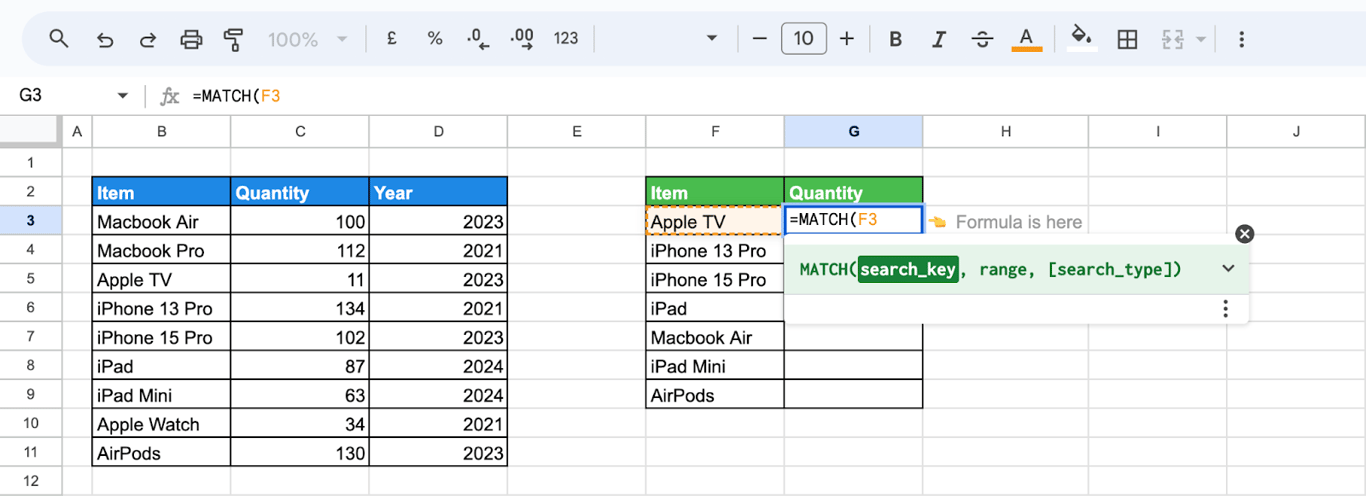This screenshot has height=496, width=1366.
Task: Open the 100% zoom dropdown
Action: pyautogui.click(x=307, y=39)
